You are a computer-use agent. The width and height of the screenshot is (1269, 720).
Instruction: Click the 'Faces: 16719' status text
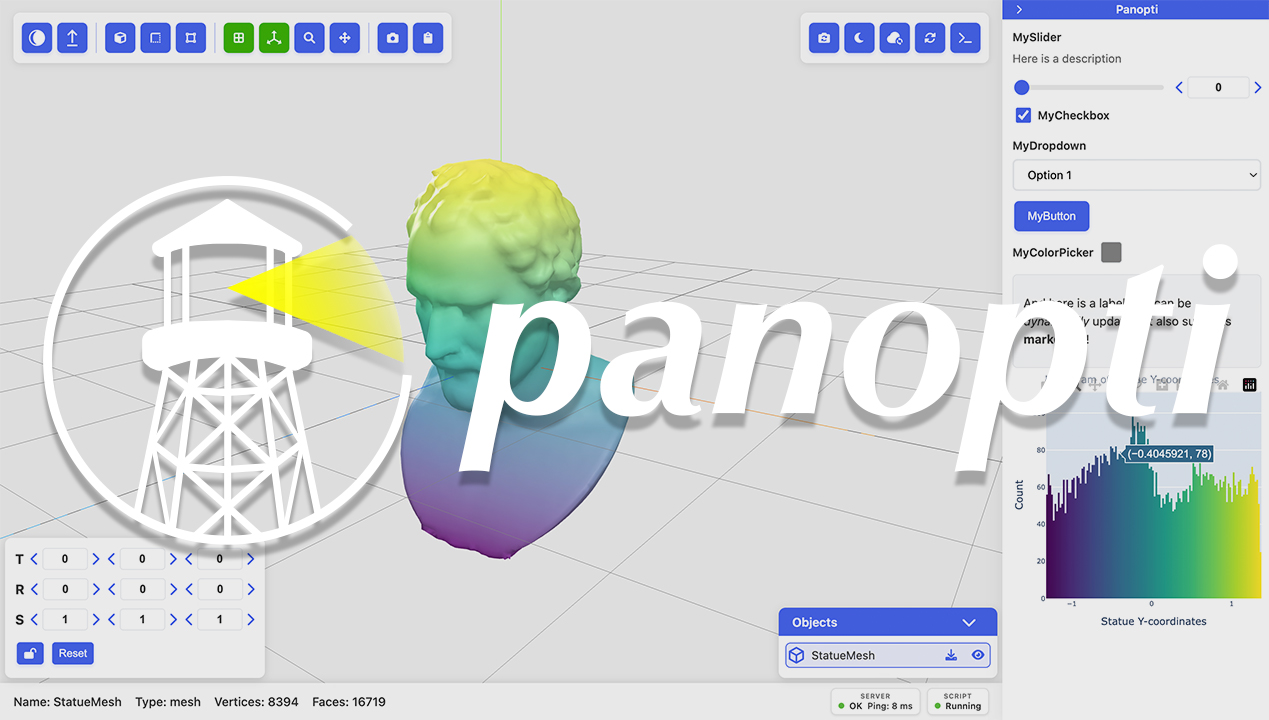click(x=349, y=702)
